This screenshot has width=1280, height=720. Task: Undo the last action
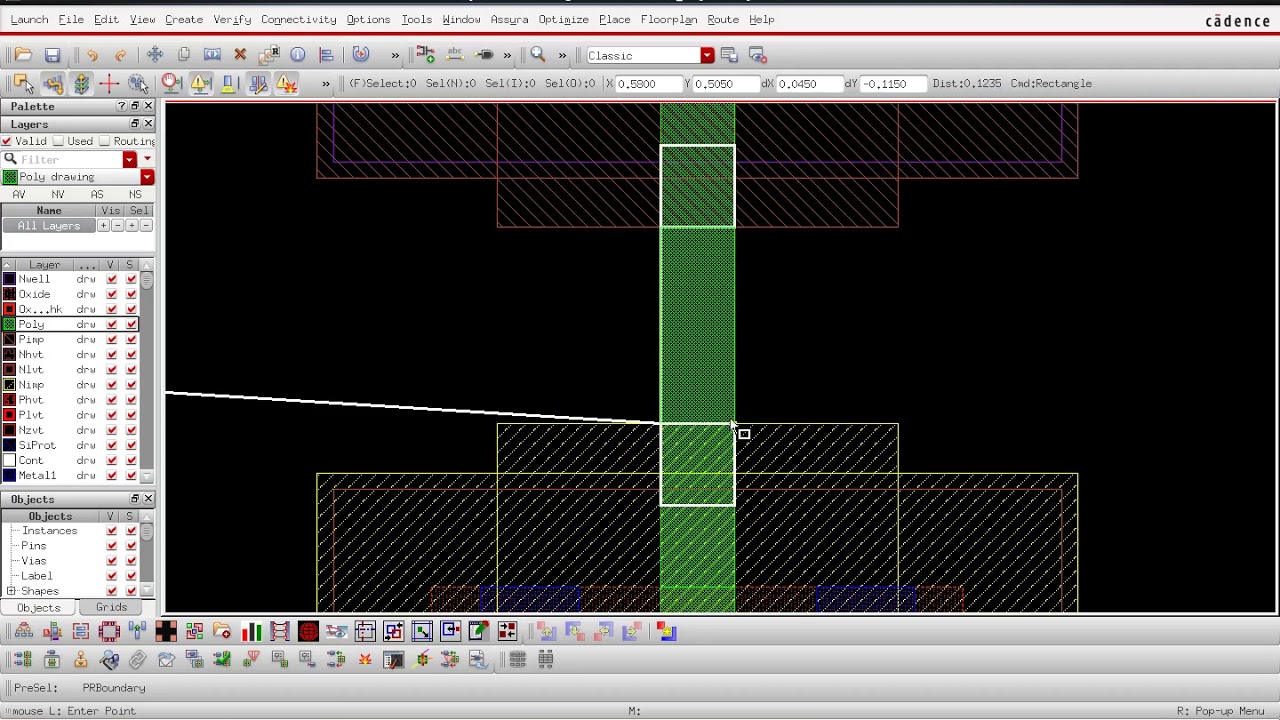tap(92, 55)
